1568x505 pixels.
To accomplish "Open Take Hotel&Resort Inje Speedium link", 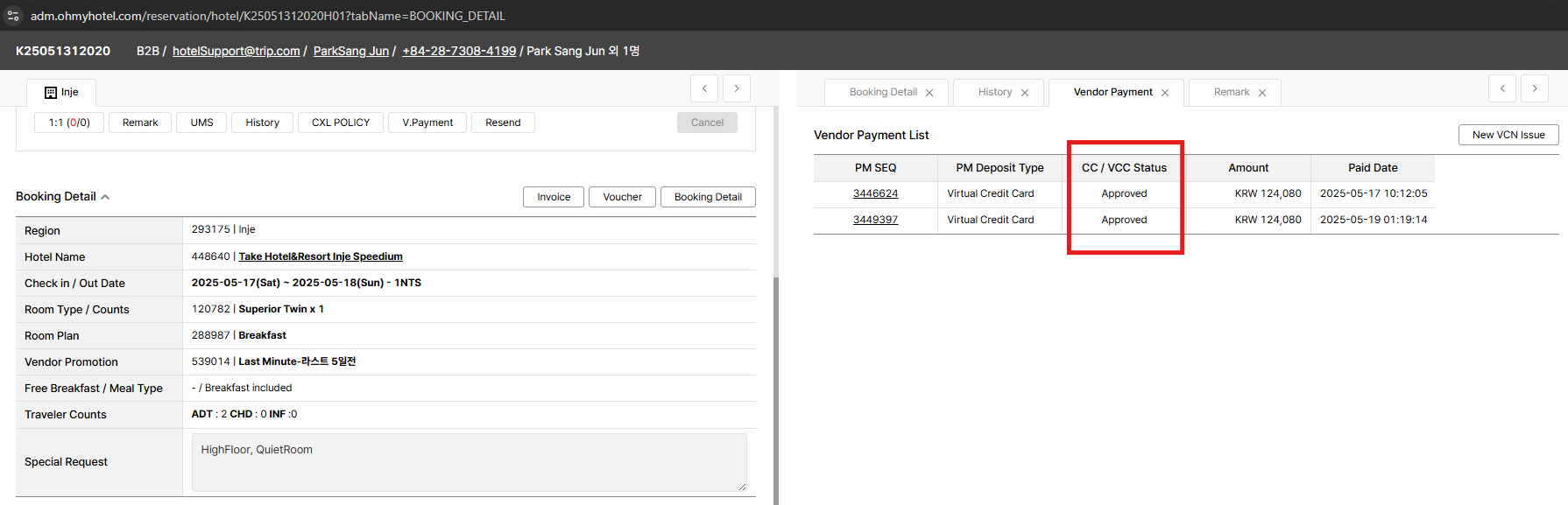I will [x=321, y=256].
